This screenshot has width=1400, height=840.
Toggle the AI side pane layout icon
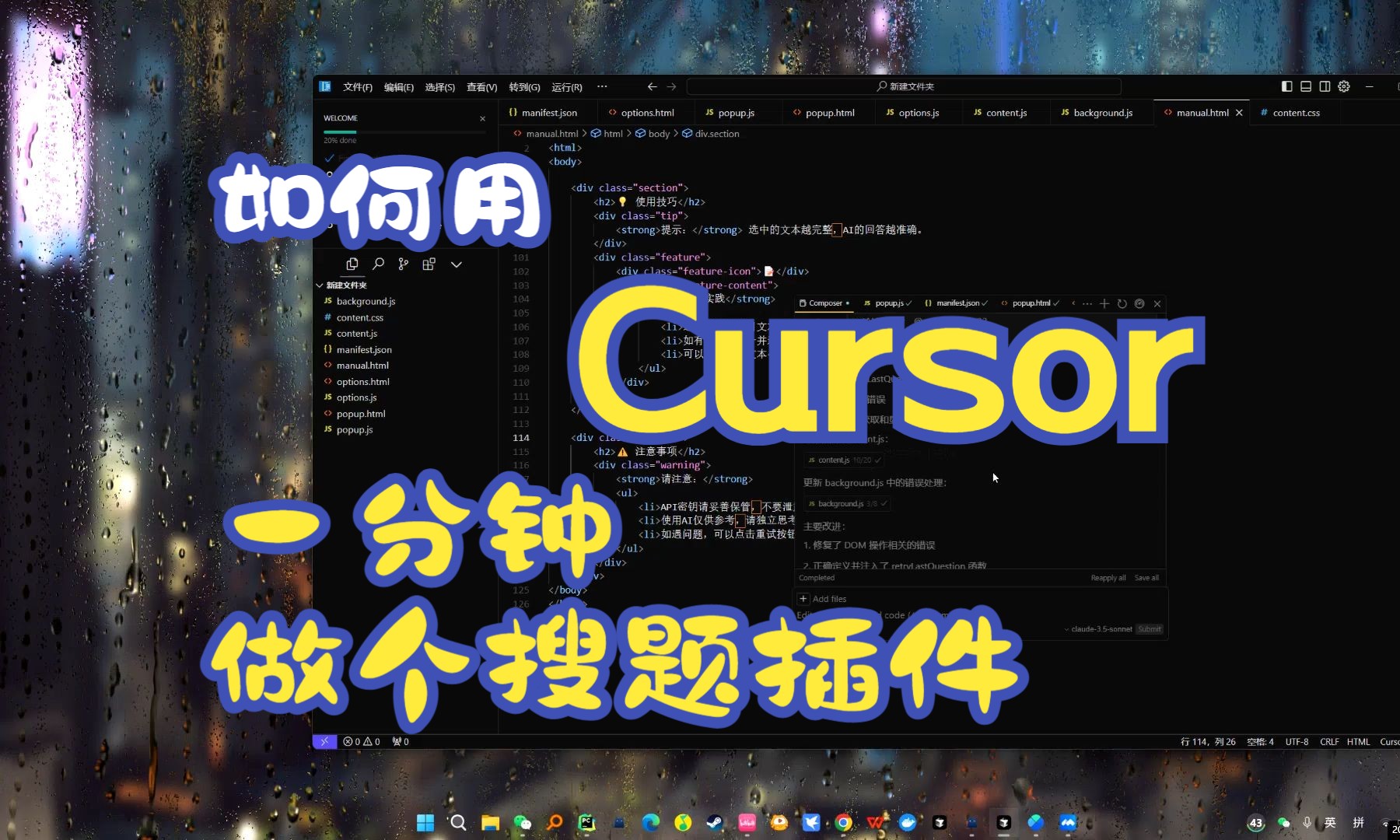[1325, 86]
